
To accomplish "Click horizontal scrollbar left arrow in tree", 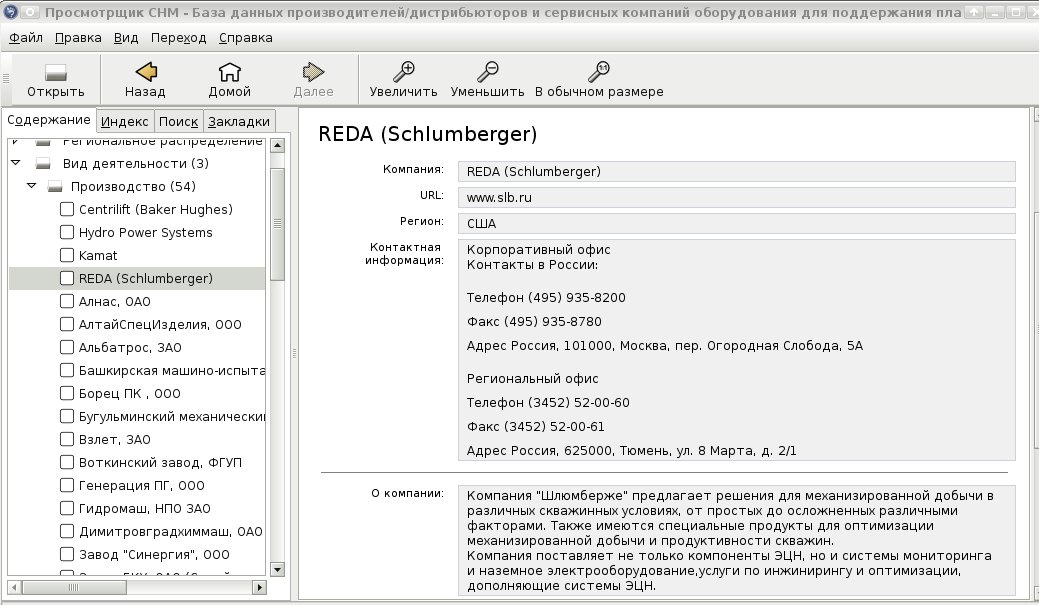I will tap(15, 587).
